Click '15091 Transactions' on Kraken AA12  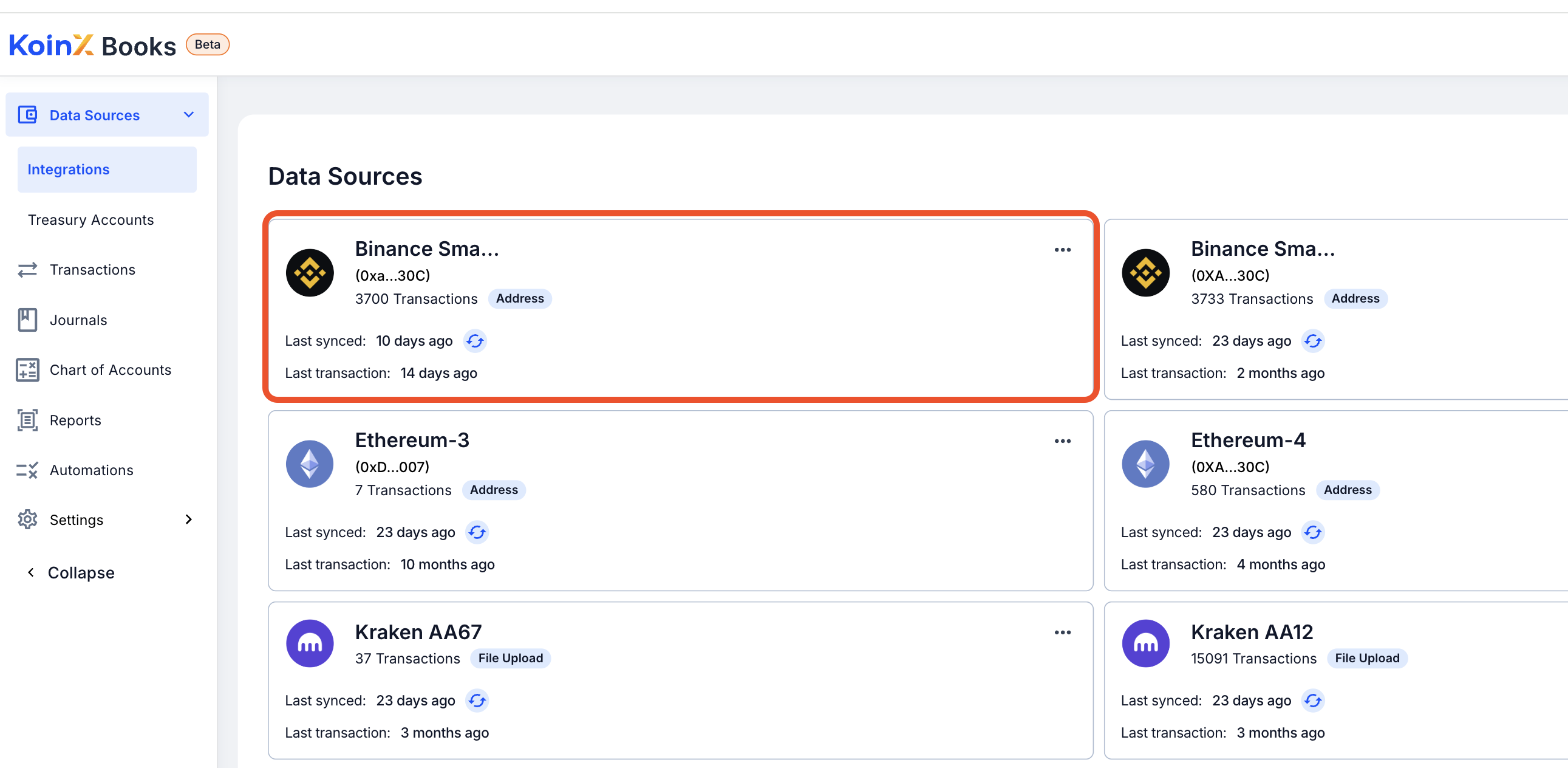[x=1254, y=659]
